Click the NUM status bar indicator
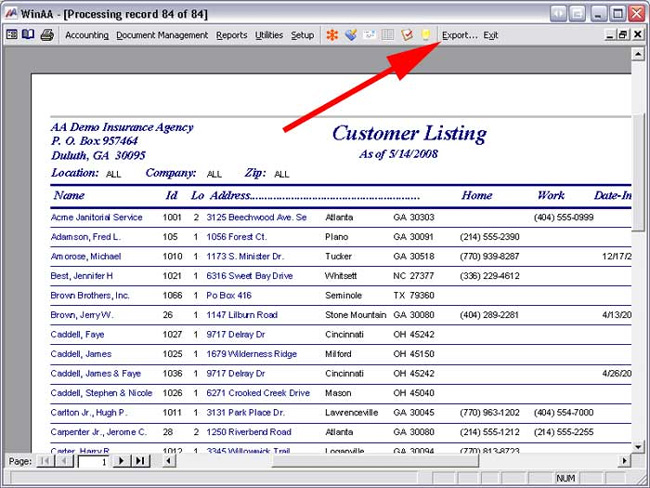This screenshot has width=650, height=488. tap(565, 478)
